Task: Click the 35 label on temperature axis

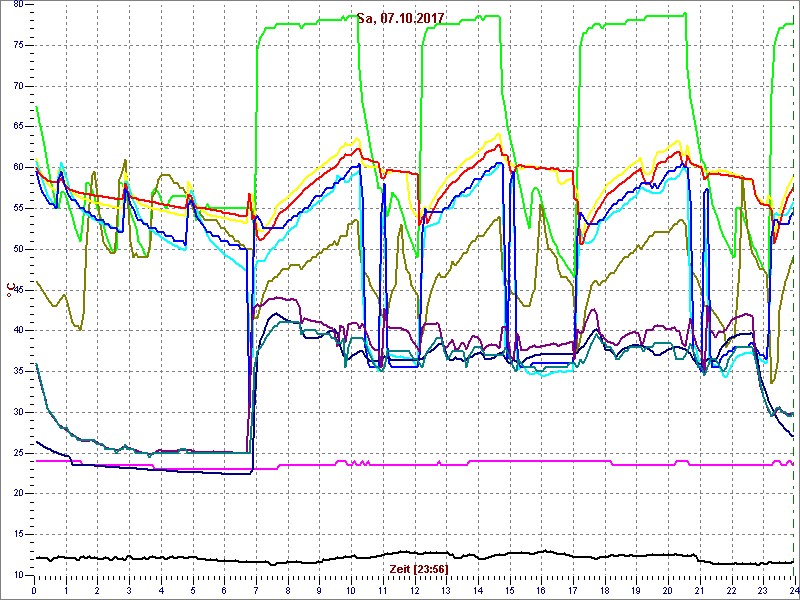Action: (16, 371)
